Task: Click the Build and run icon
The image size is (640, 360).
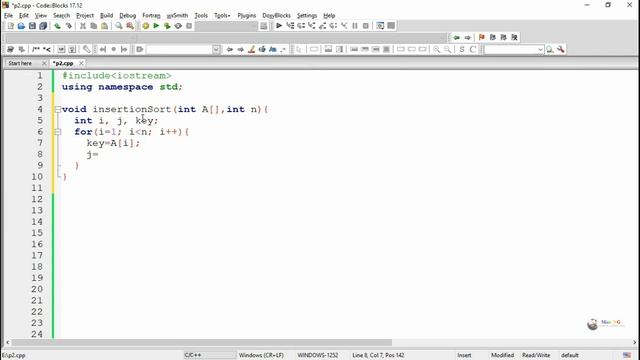Action: click(167, 26)
